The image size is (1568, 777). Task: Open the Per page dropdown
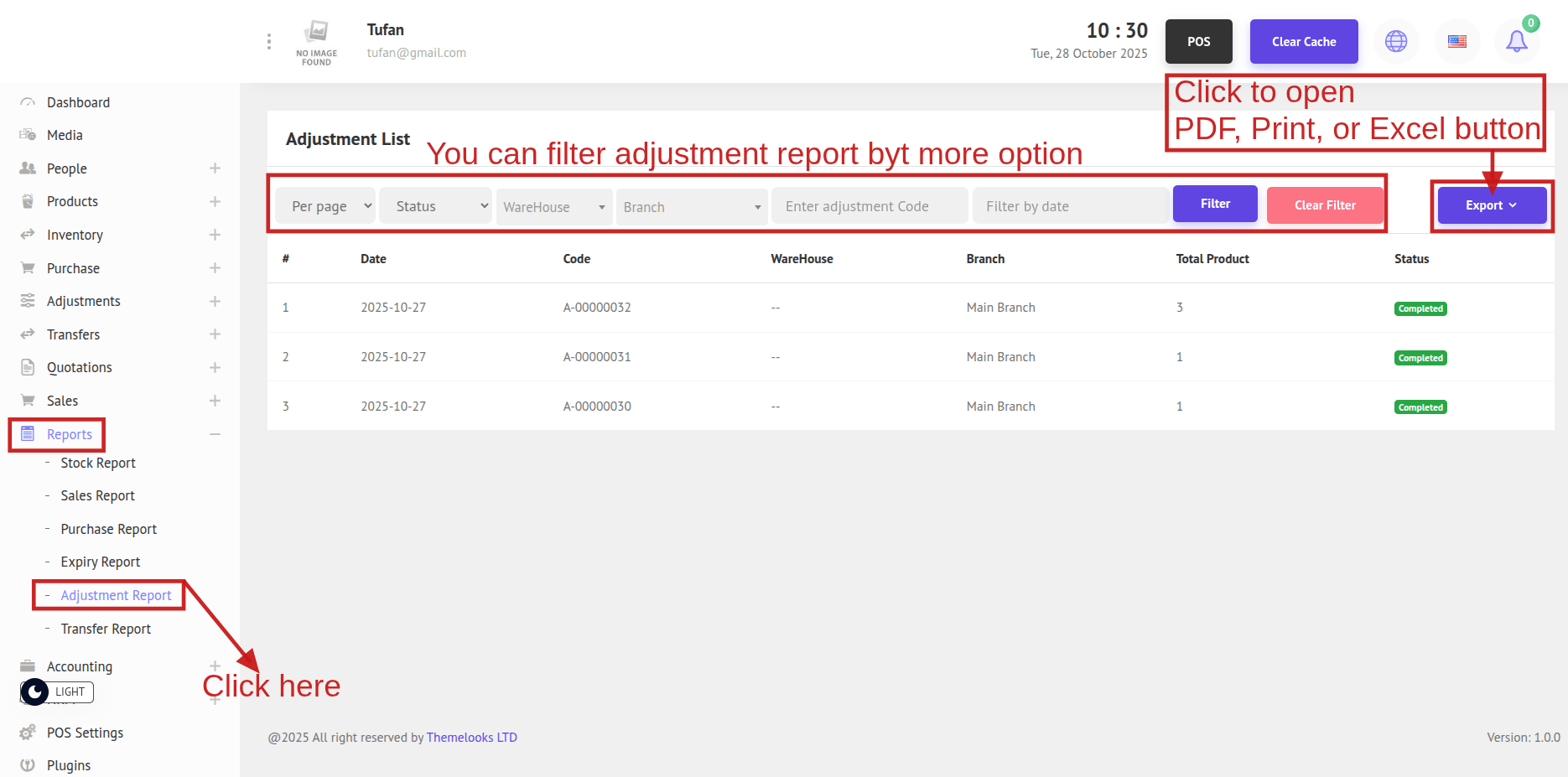325,206
